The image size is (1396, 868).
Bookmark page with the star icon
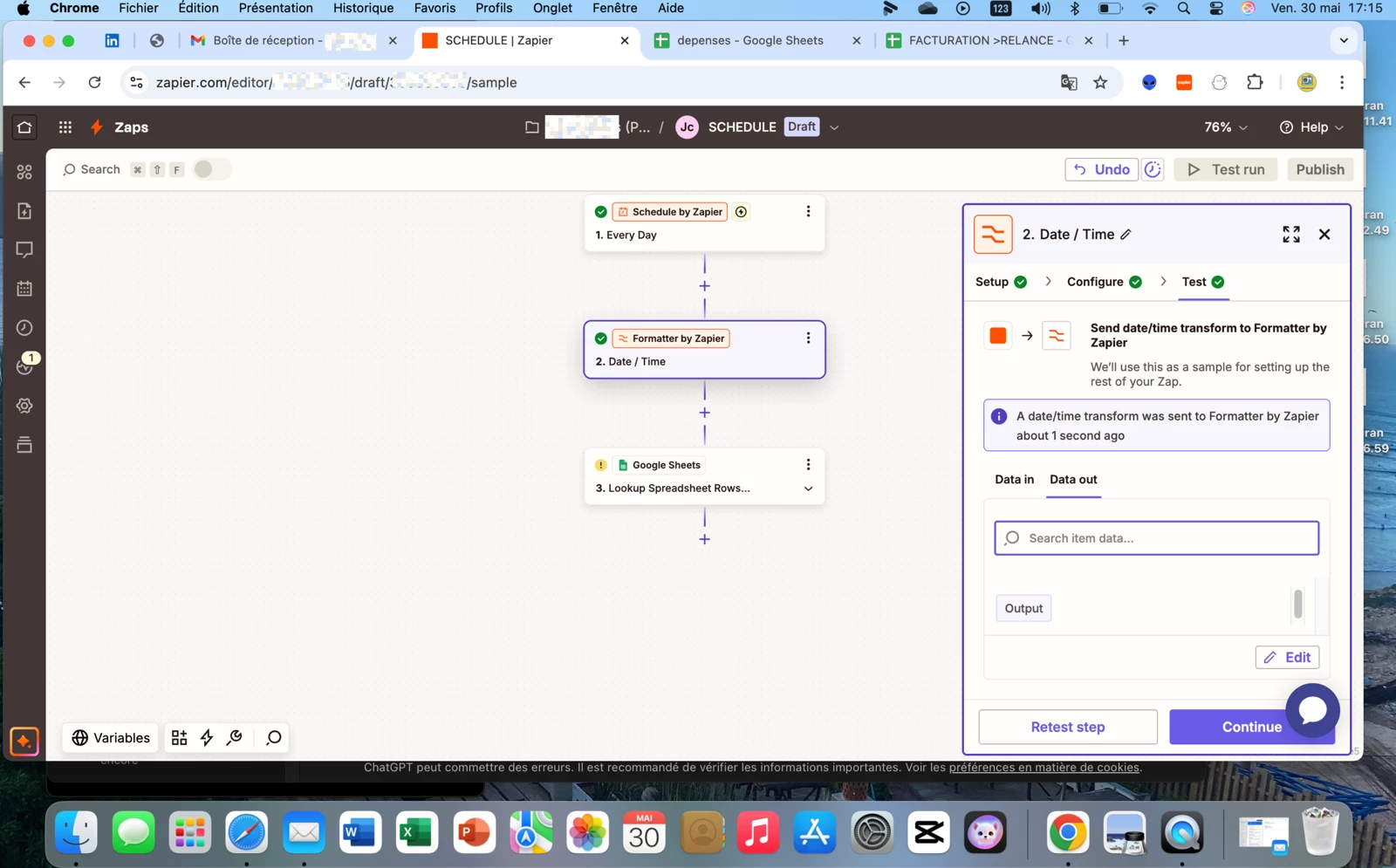pos(1100,82)
